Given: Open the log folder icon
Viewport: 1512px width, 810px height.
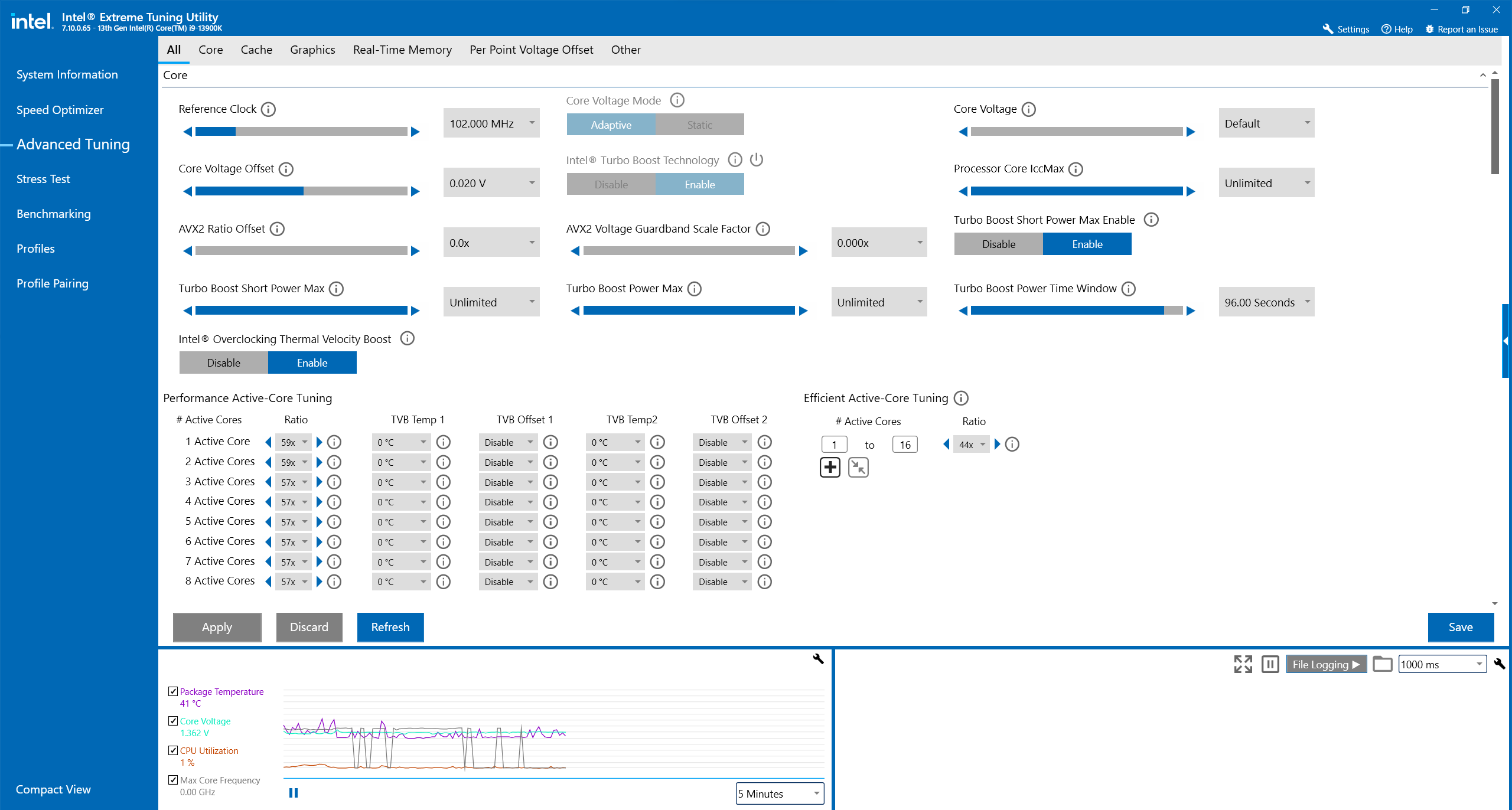Looking at the screenshot, I should [x=1382, y=664].
